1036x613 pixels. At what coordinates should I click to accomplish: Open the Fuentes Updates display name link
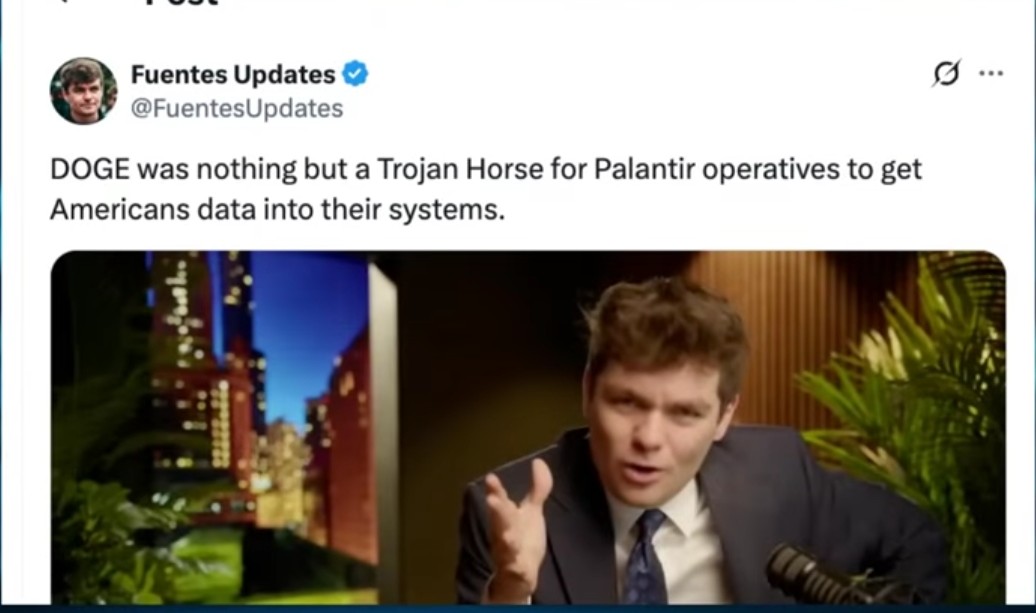[233, 74]
